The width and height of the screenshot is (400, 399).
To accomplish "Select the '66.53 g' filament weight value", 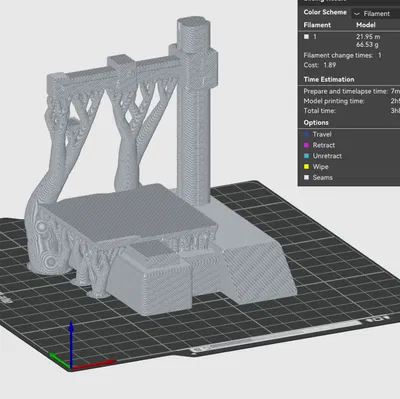I will (x=367, y=45).
